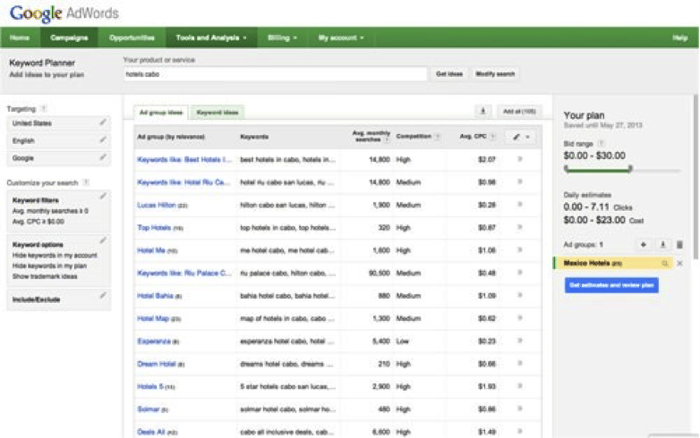Open the Hotel Map ad group link
Screen dimensions: 700x438
153,318
